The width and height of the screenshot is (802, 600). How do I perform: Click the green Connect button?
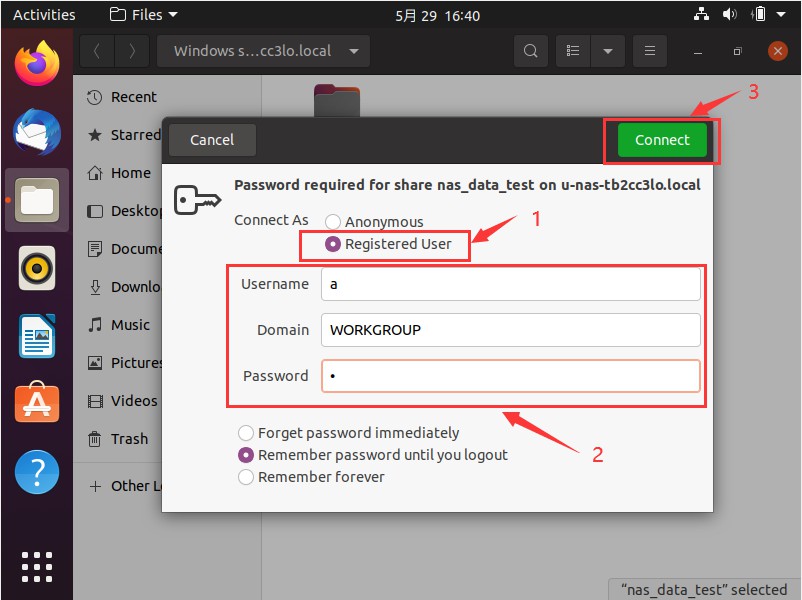tap(662, 140)
